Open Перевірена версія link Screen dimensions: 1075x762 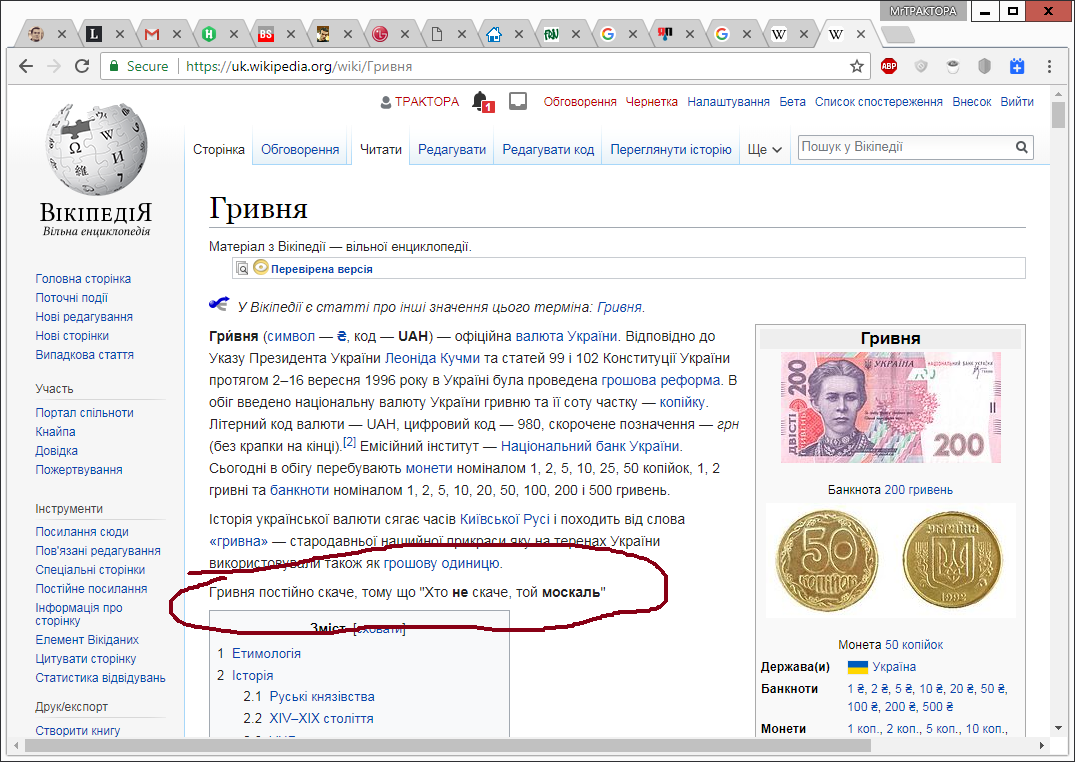[322, 269]
